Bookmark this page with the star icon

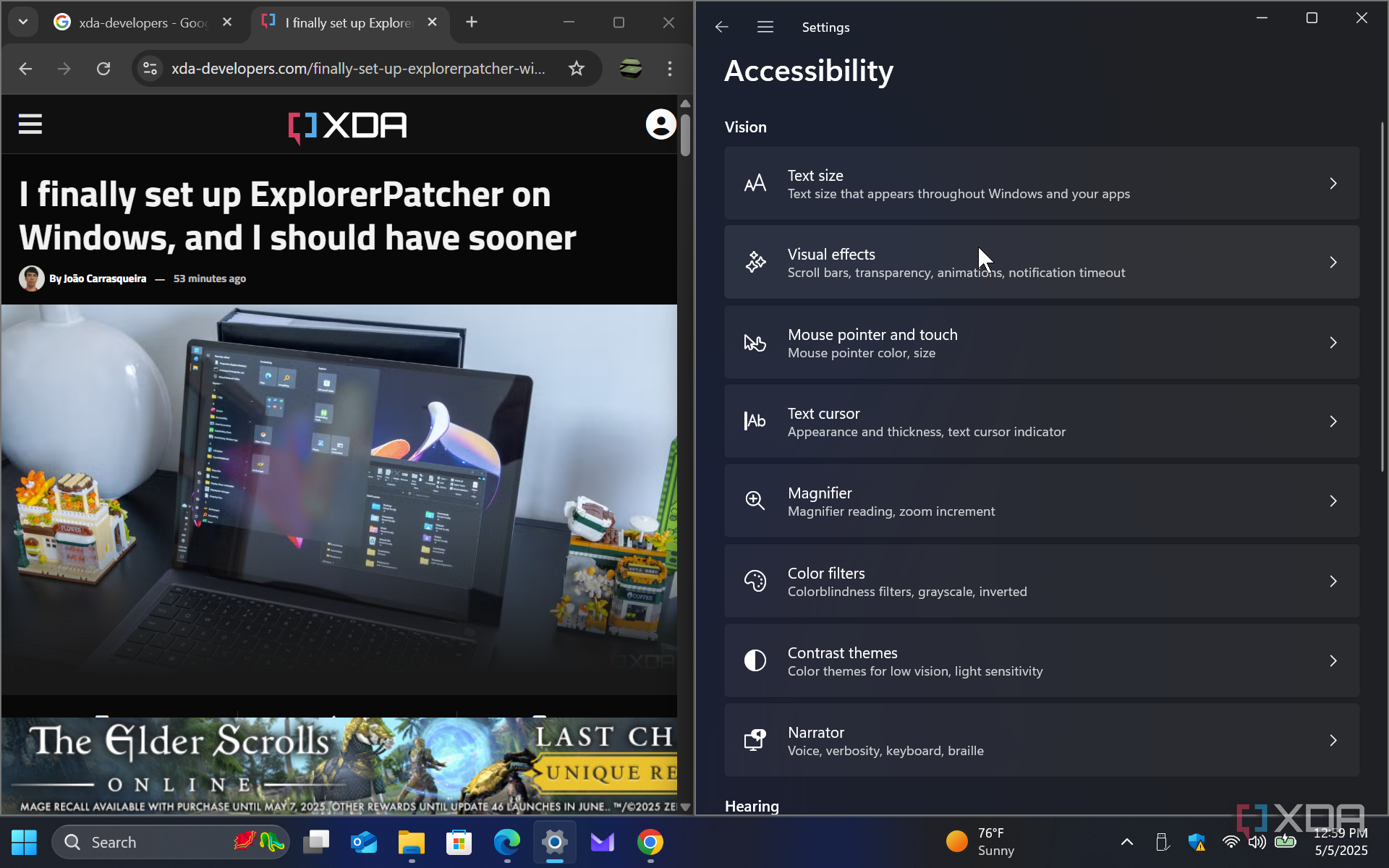pos(577,69)
